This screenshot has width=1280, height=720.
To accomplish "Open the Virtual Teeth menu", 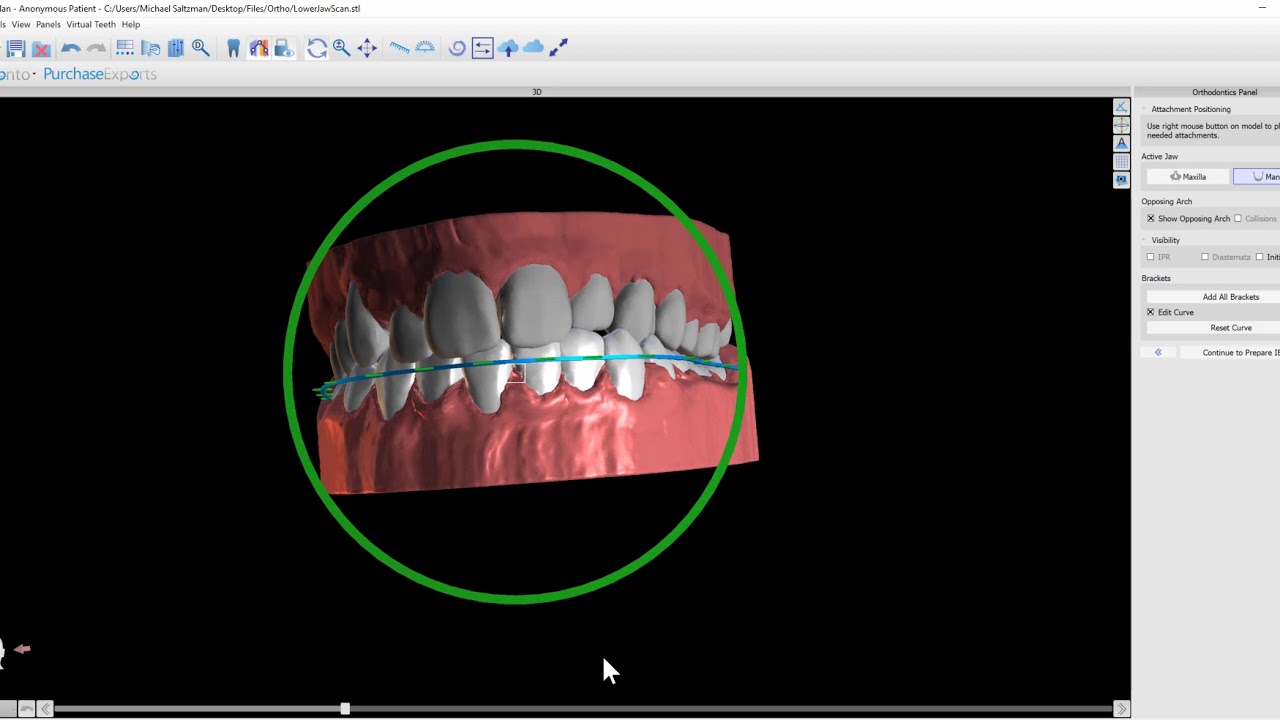I will (91, 24).
